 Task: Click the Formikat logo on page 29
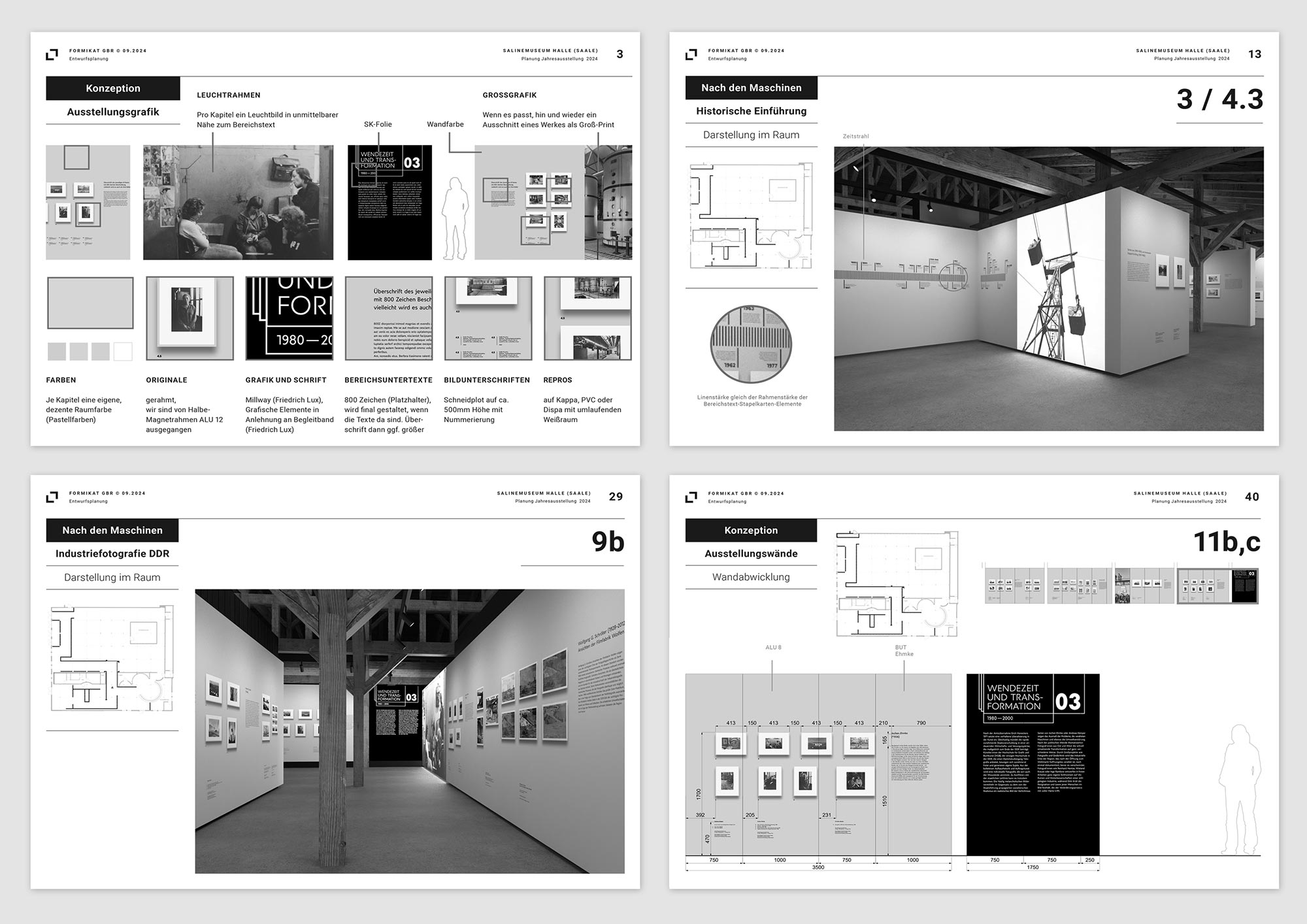point(52,498)
